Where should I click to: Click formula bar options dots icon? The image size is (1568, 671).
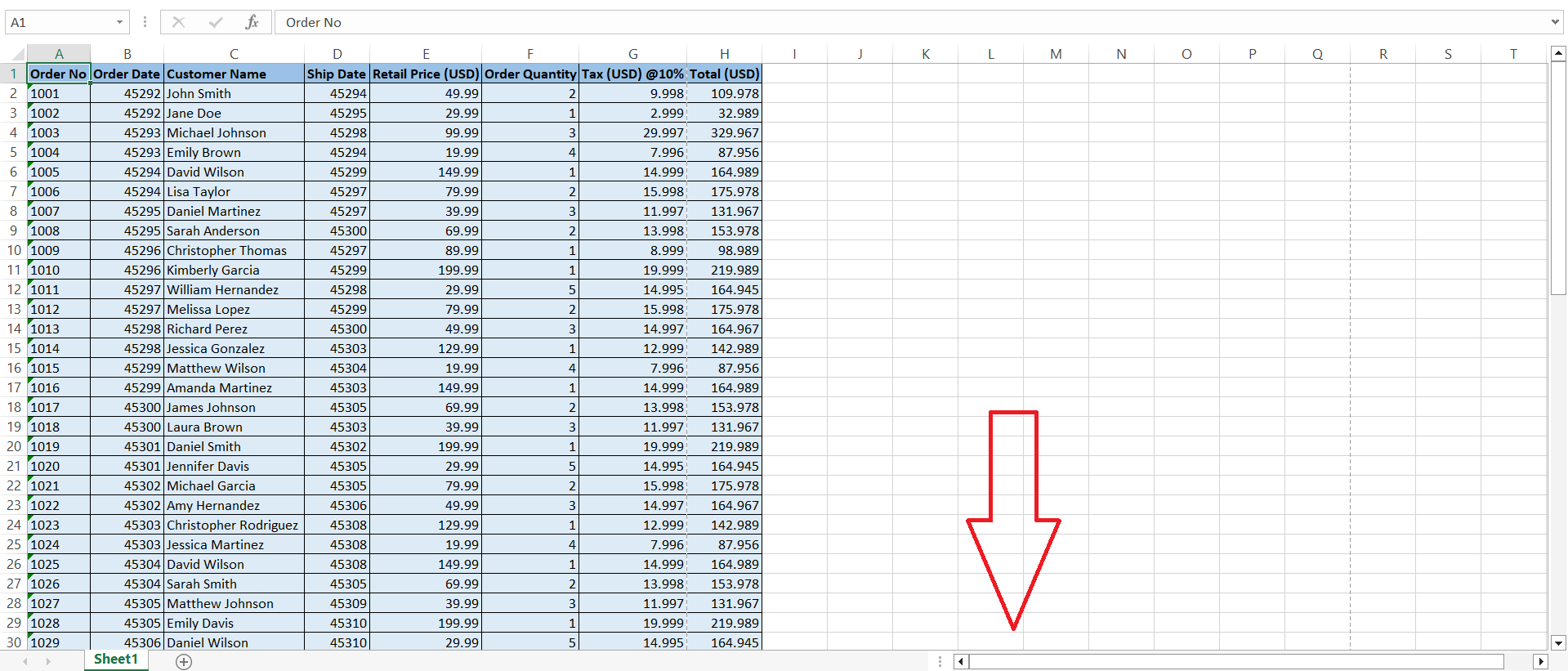pos(145,22)
